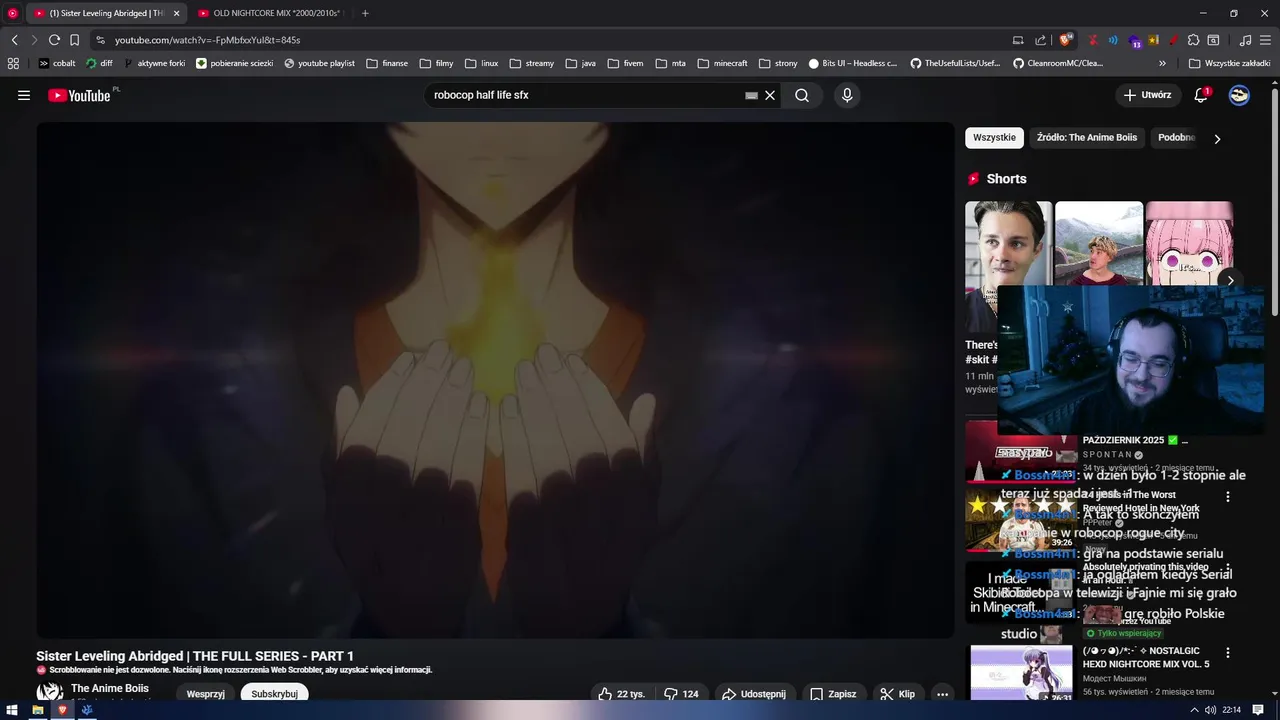Open more actions ellipsis under video
1280x720 pixels.
tap(942, 694)
